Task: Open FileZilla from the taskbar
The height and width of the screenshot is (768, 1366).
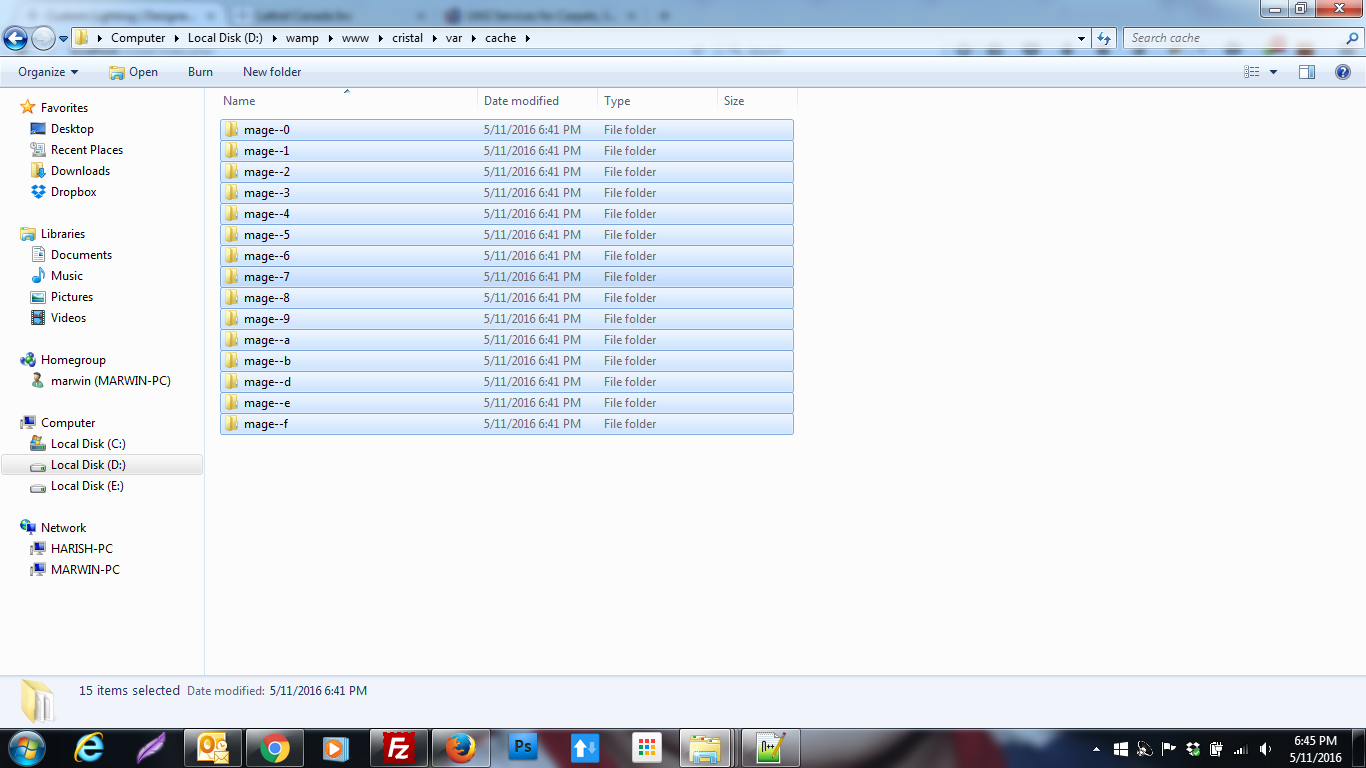Action: (399, 748)
